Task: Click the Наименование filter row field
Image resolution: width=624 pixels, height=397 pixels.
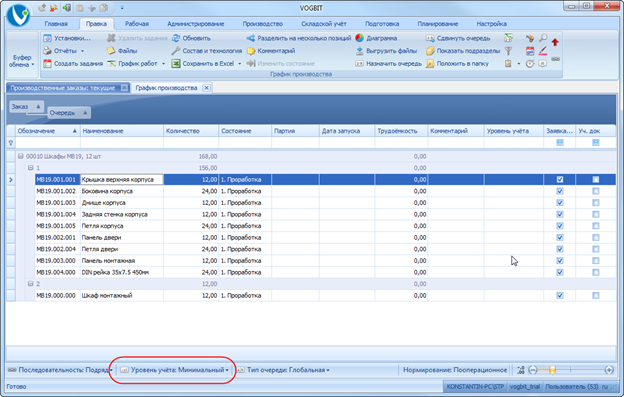Action: tap(122, 142)
